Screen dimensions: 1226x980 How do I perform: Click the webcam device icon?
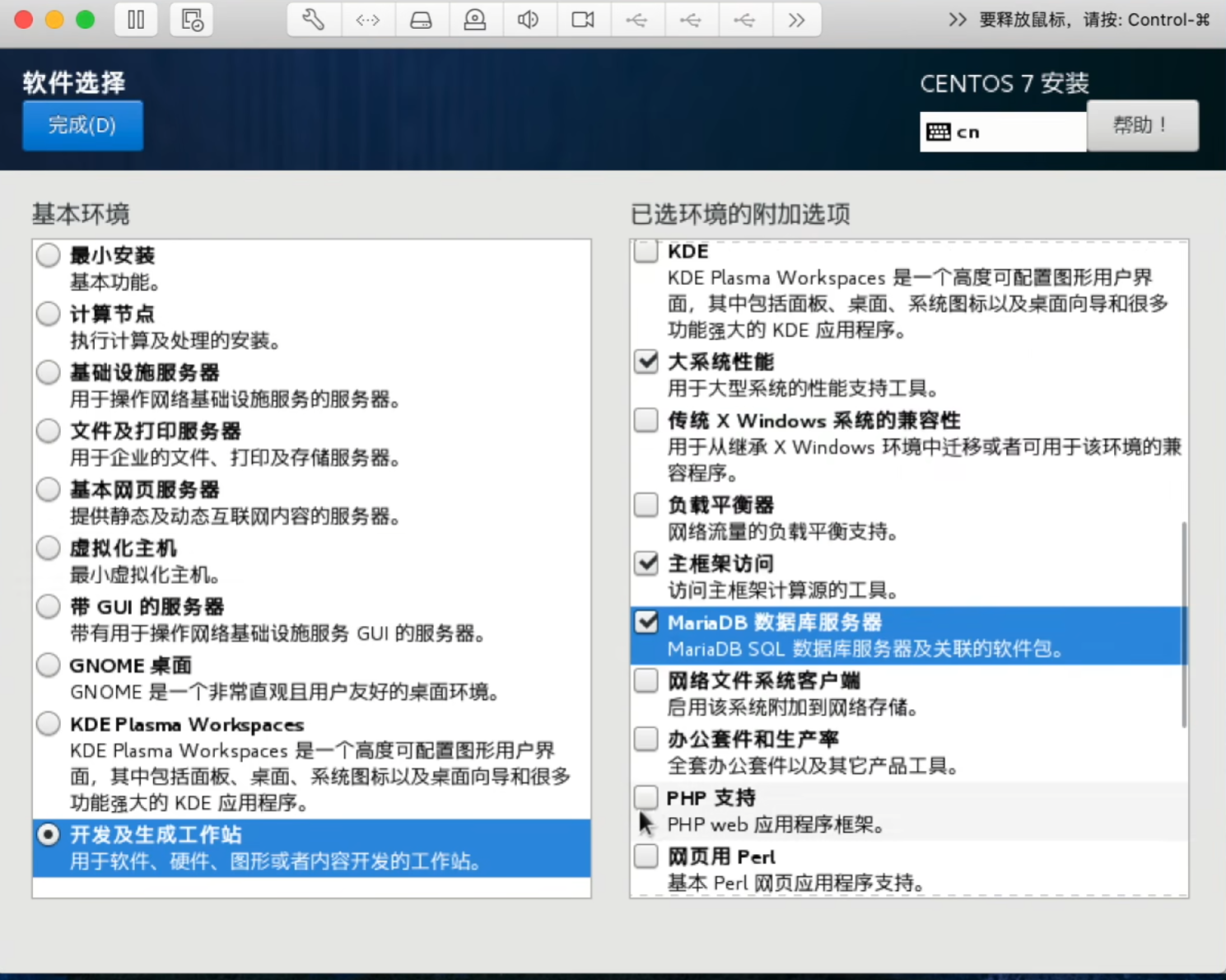475,19
